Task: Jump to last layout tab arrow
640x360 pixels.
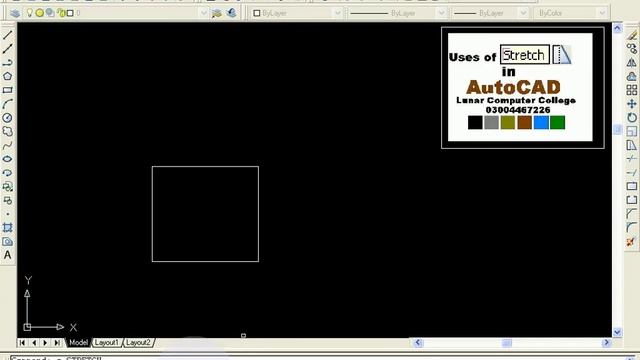Action: 57,342
